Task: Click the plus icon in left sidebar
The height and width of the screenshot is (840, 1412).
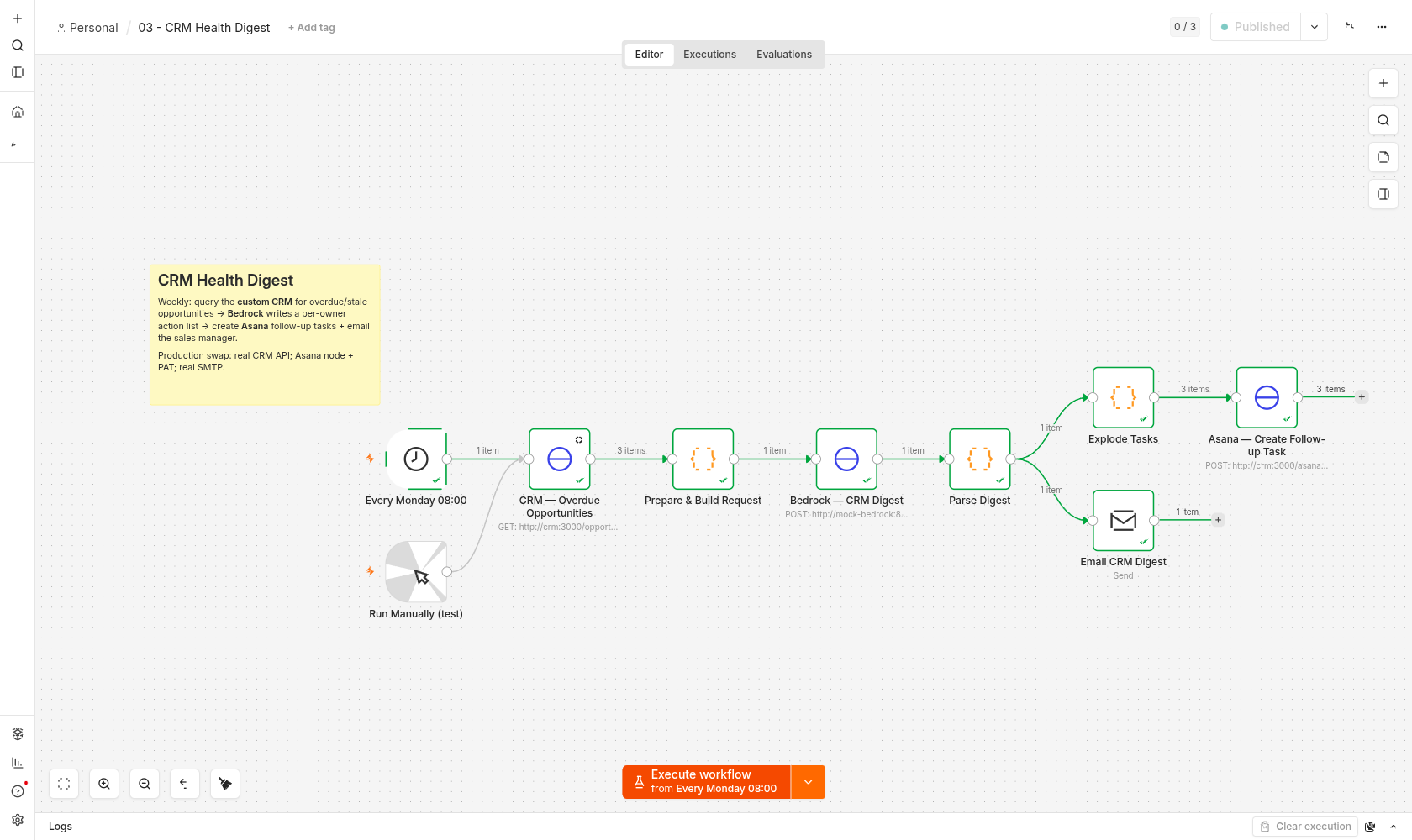Action: 18,18
